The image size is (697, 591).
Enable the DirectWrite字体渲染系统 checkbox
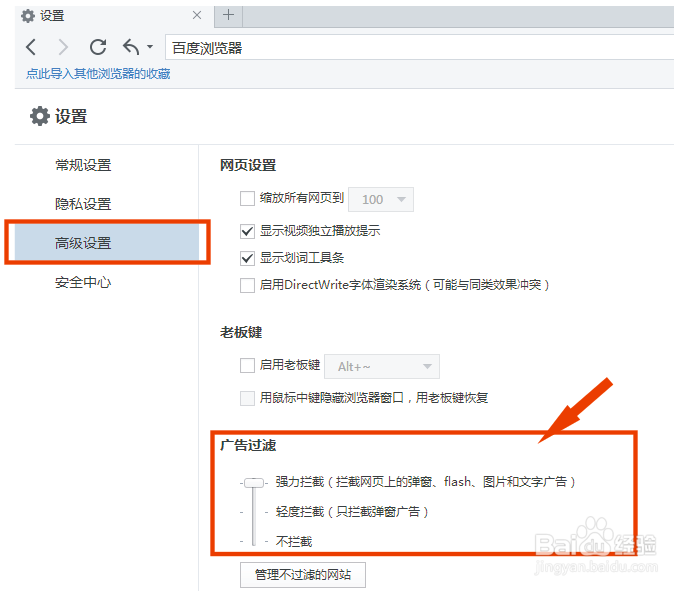247,285
